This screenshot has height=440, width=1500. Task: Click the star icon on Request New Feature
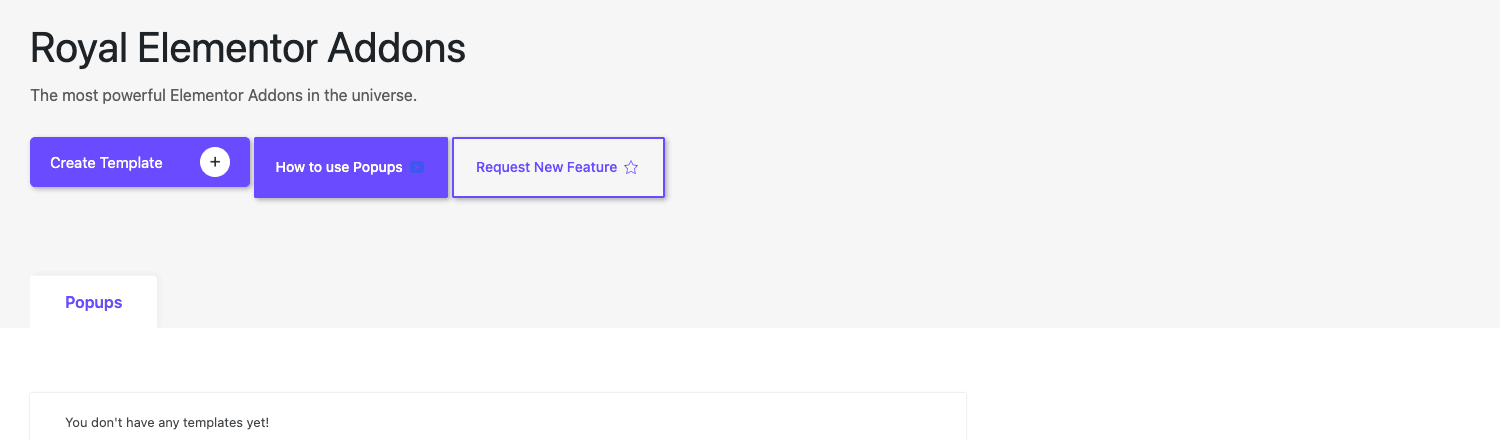click(x=631, y=167)
